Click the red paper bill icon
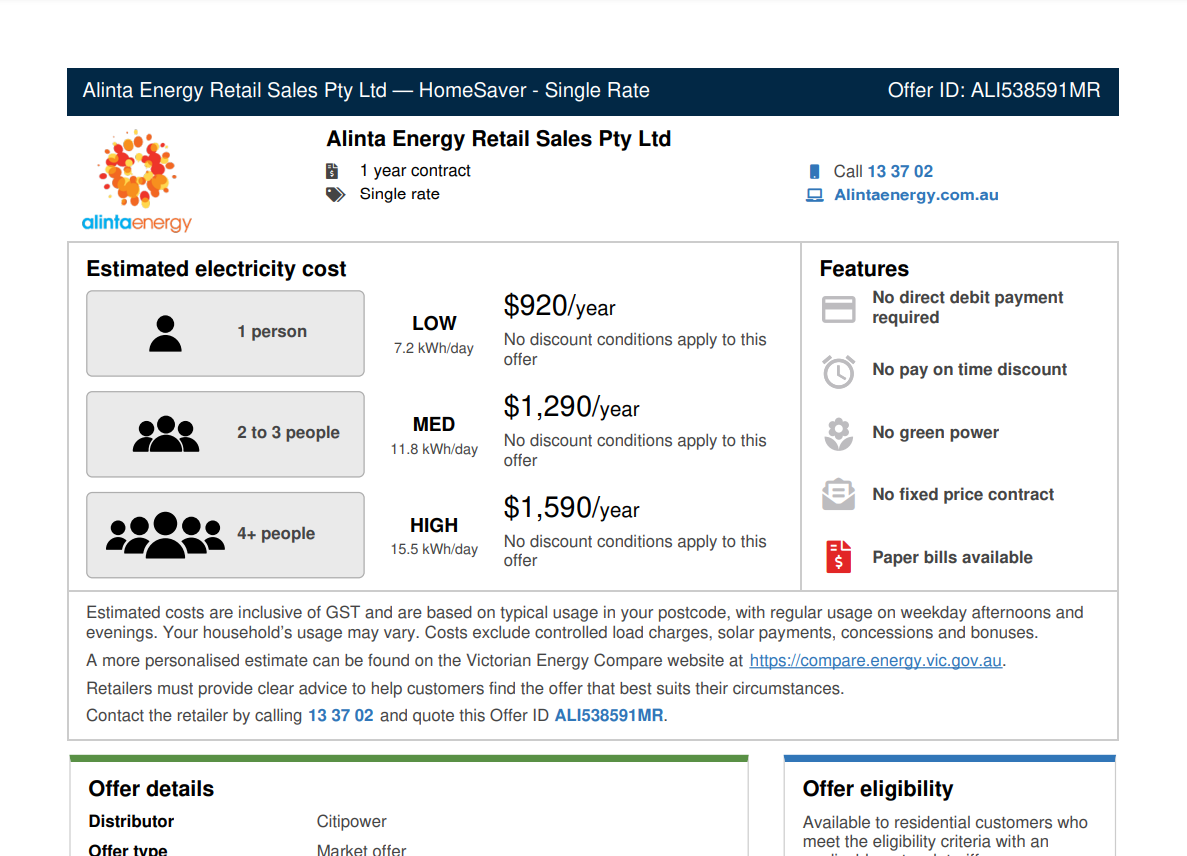 tap(839, 557)
